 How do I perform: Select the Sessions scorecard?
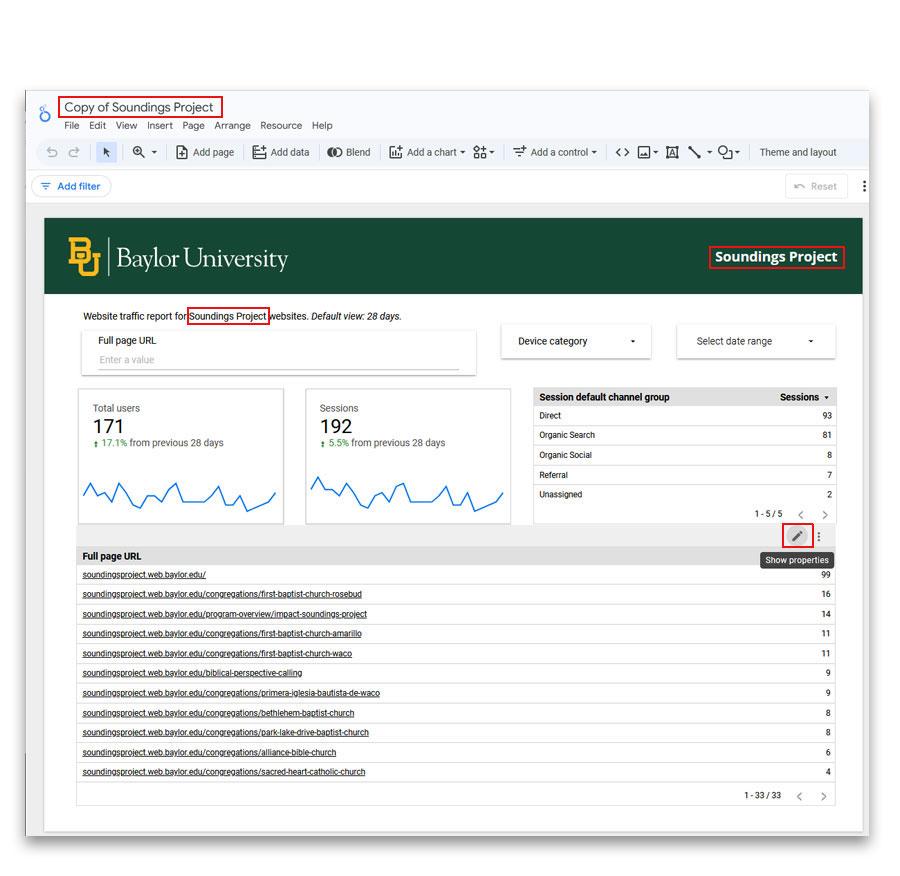pyautogui.click(x=408, y=456)
